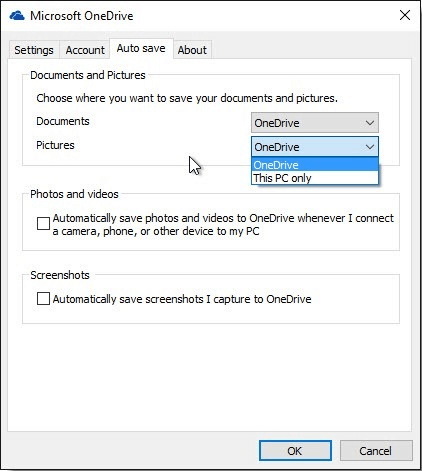Switch to the Settings tab
This screenshot has width=422, height=471.
pos(34,50)
